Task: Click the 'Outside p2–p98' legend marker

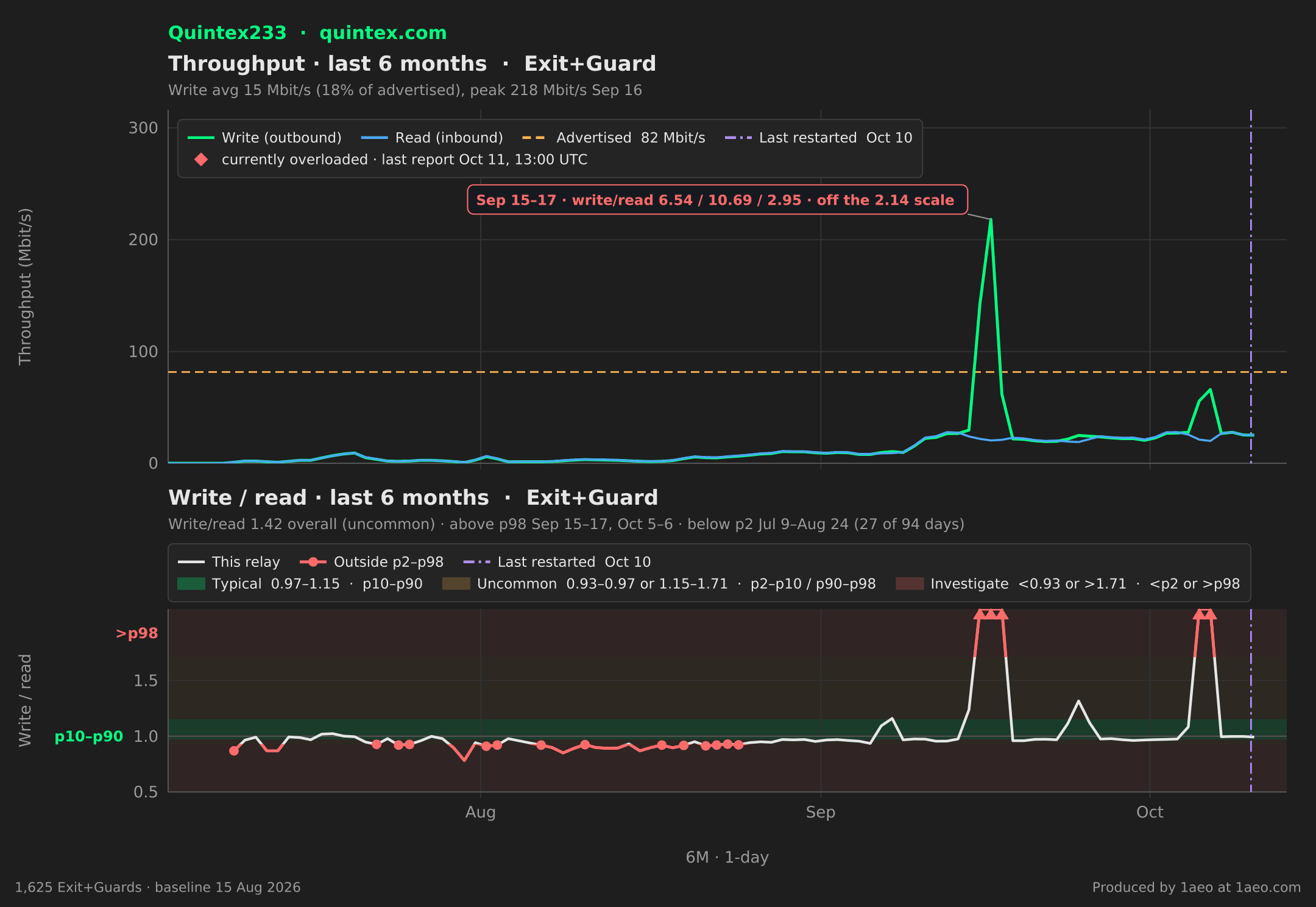Action: pos(313,562)
